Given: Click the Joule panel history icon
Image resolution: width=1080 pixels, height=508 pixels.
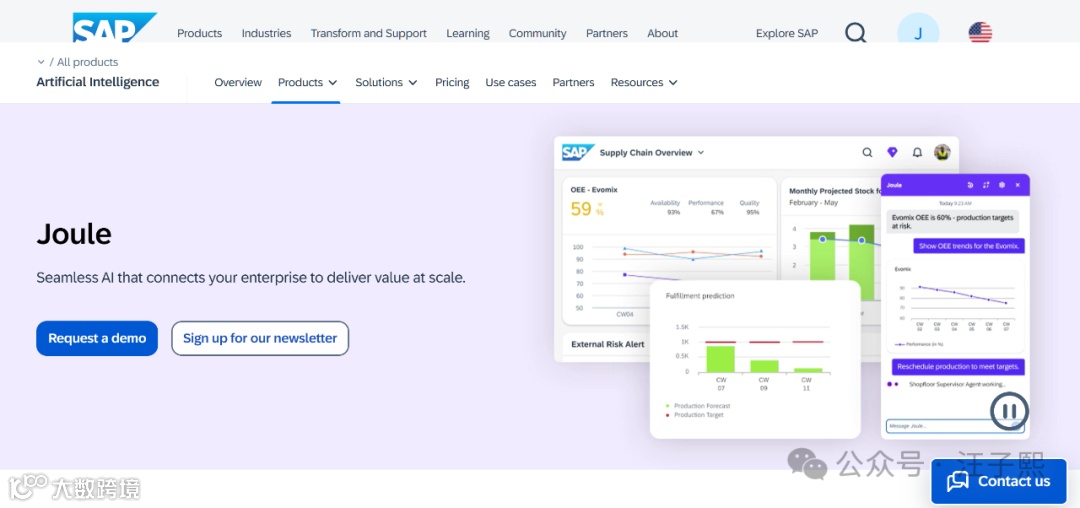Looking at the screenshot, I should [x=970, y=185].
